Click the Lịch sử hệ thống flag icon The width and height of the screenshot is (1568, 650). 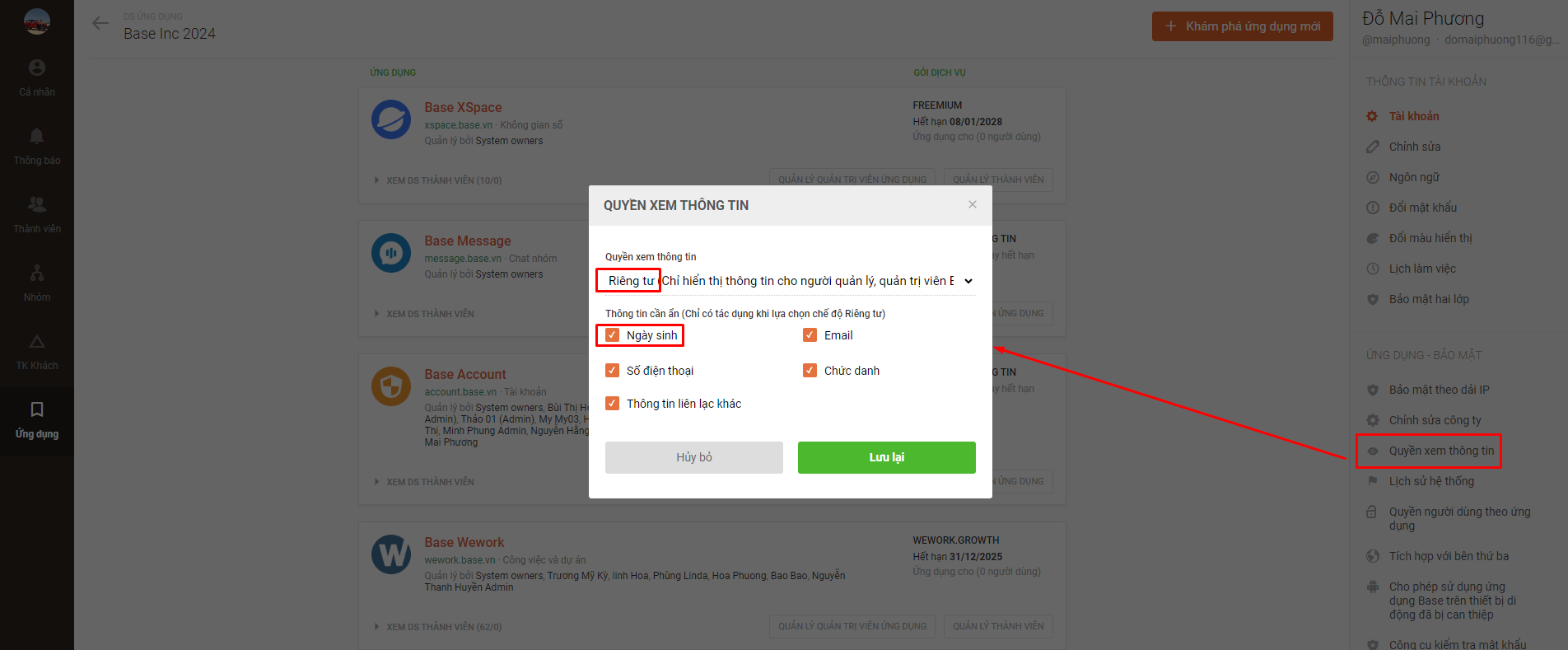pyautogui.click(x=1372, y=481)
